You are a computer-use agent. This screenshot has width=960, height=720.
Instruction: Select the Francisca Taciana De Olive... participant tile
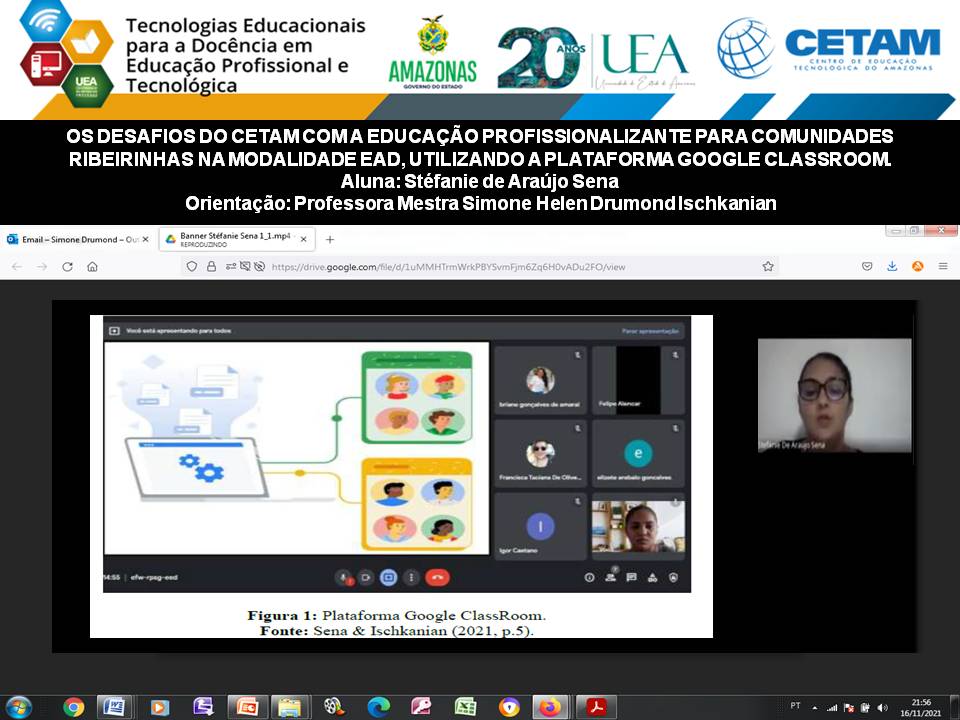point(540,454)
